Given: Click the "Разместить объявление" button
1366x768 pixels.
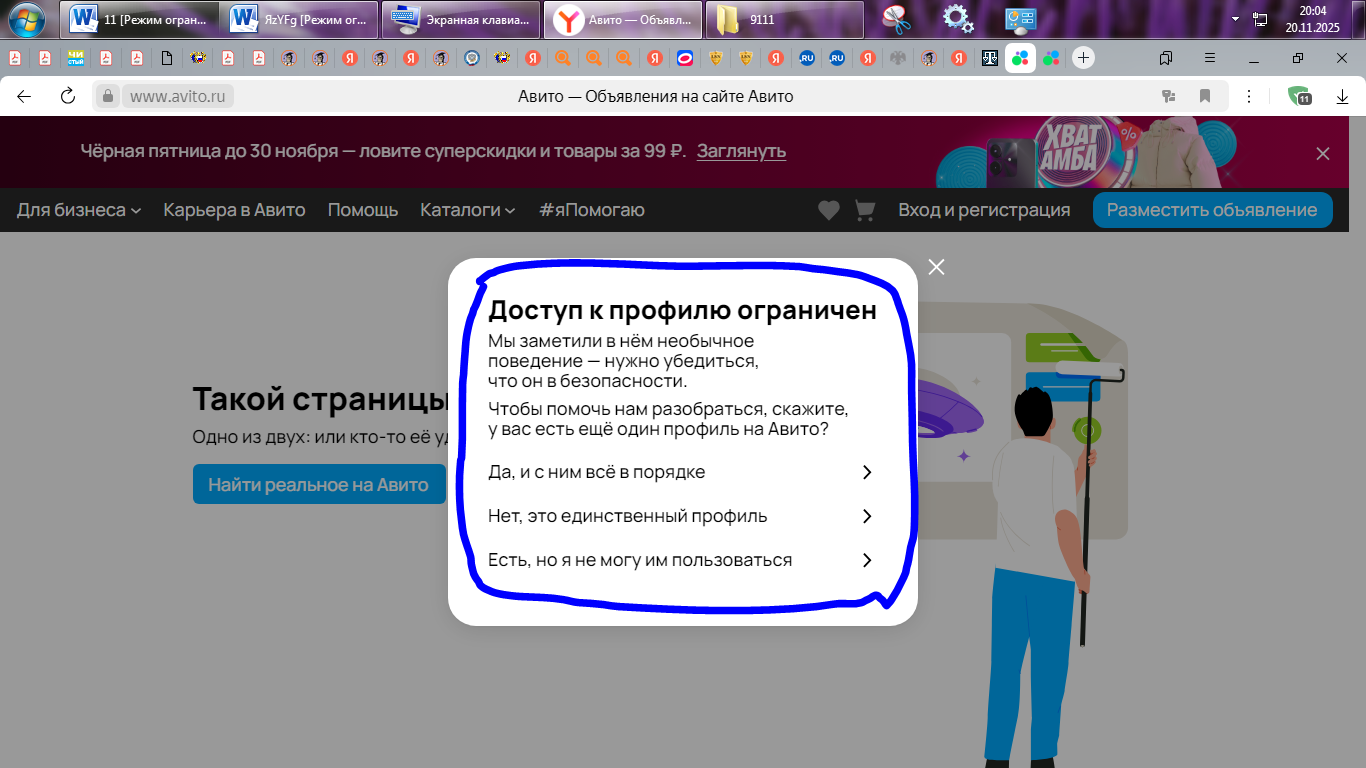Looking at the screenshot, I should [1212, 210].
